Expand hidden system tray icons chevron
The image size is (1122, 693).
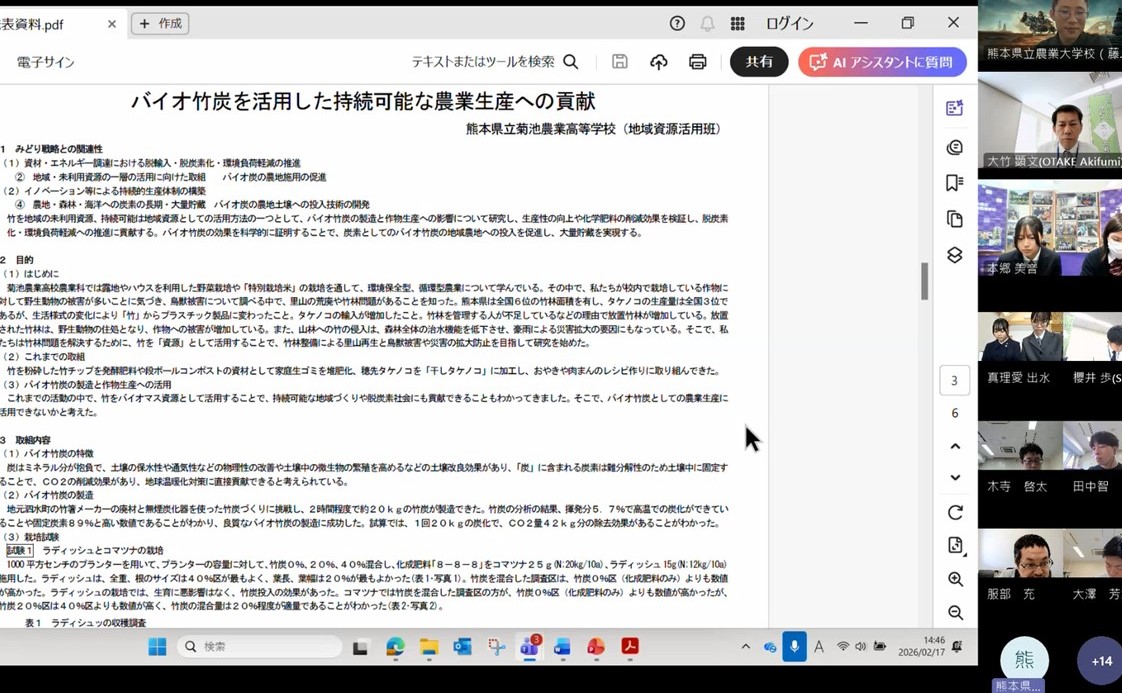[x=745, y=647]
